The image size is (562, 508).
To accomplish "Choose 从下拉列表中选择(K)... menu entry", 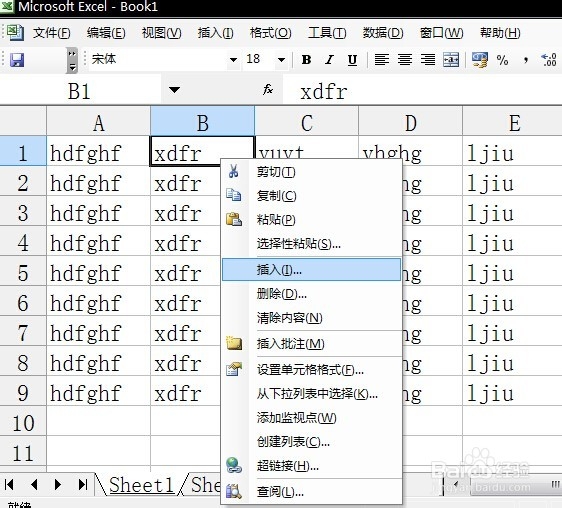I will (311, 394).
